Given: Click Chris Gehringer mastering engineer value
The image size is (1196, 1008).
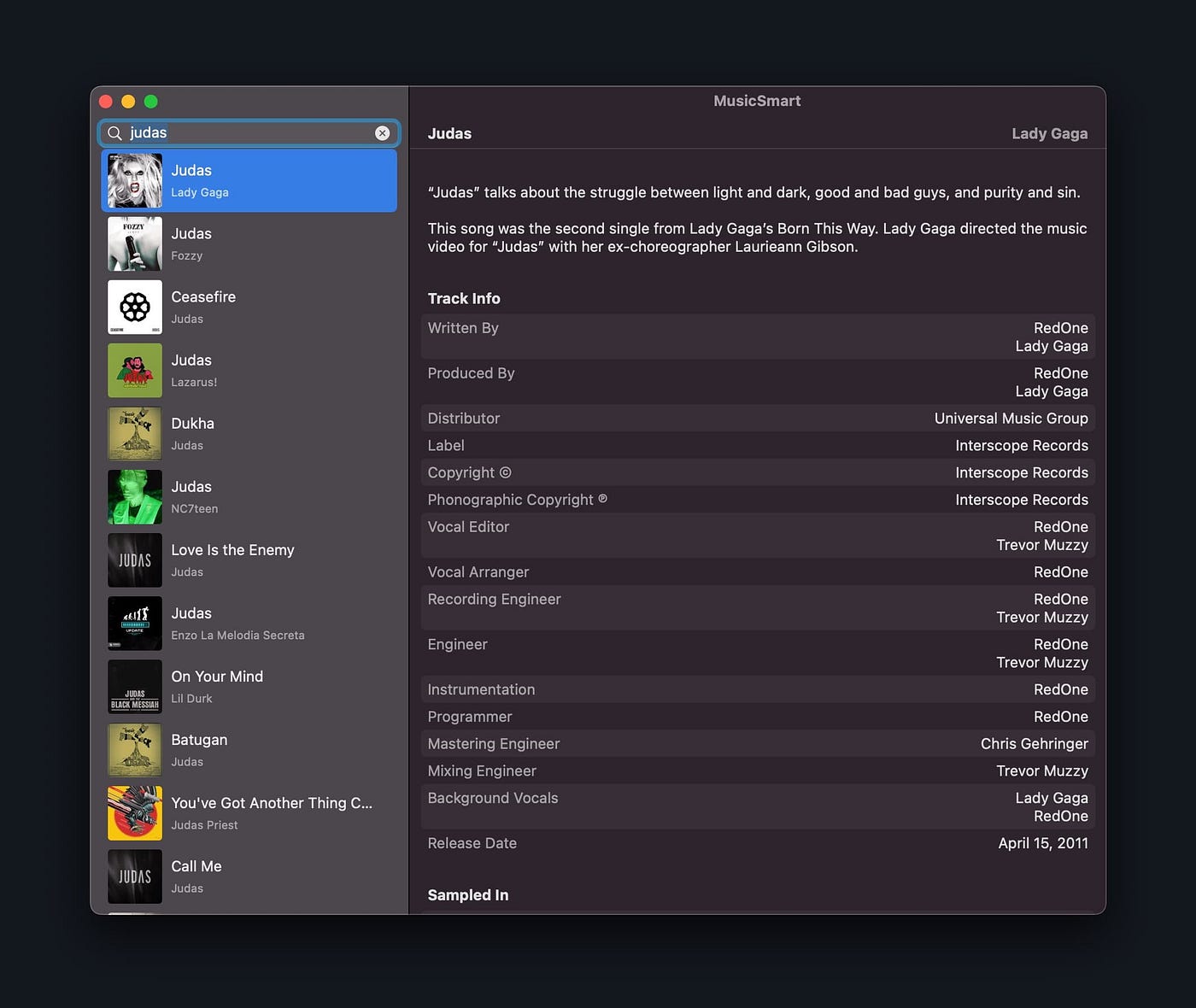Looking at the screenshot, I should coord(1034,744).
